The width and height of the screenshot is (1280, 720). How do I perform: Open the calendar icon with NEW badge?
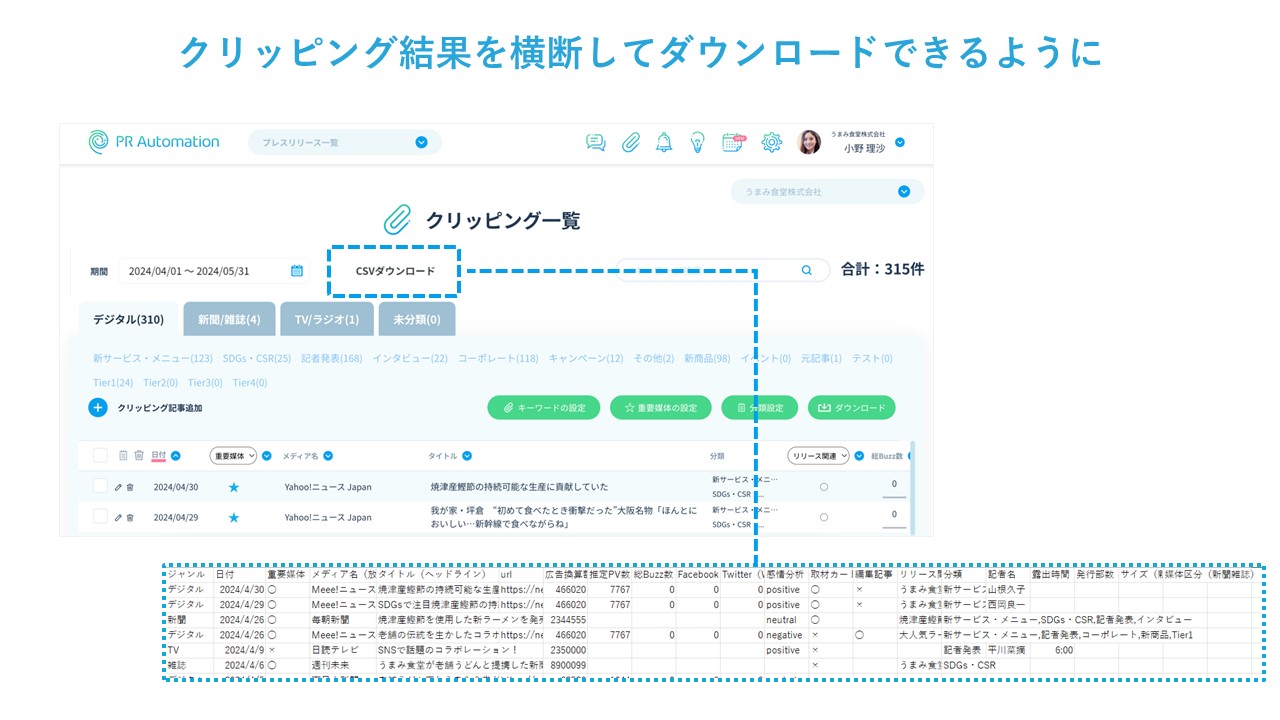pyautogui.click(x=733, y=142)
